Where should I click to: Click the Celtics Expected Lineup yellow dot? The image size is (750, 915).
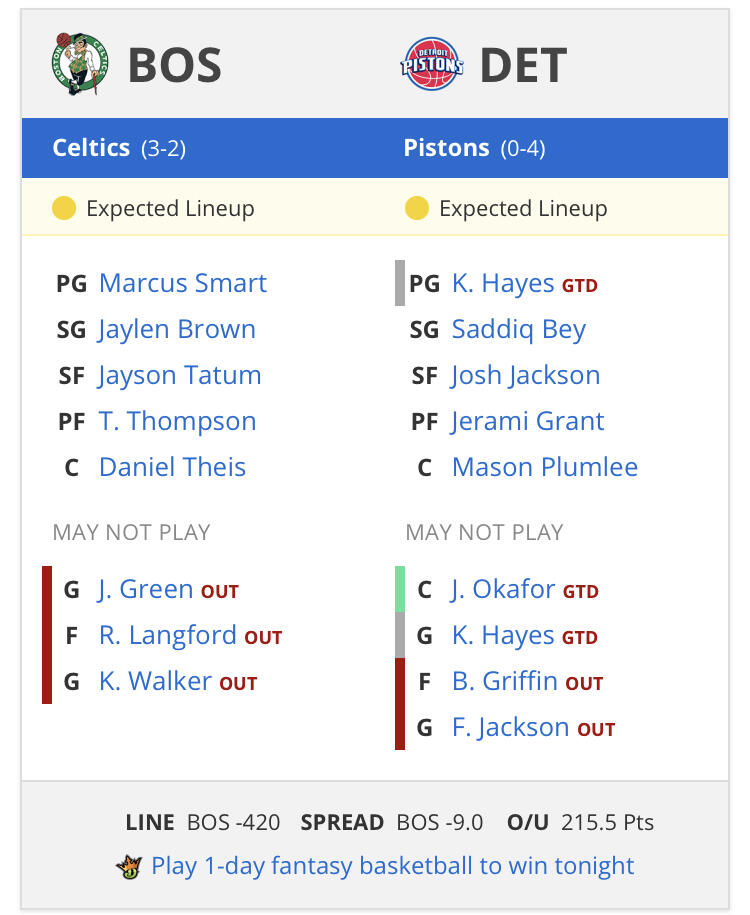(64, 208)
